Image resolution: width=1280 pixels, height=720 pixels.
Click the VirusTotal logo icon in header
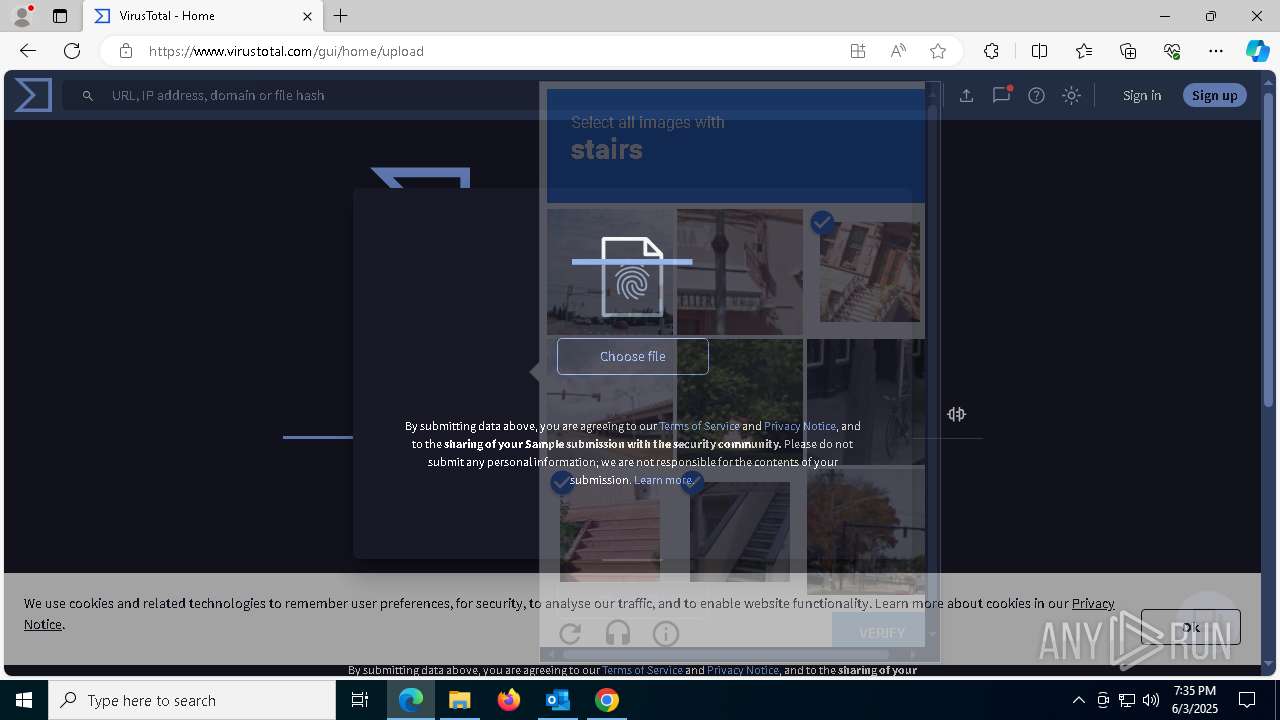tap(33, 95)
